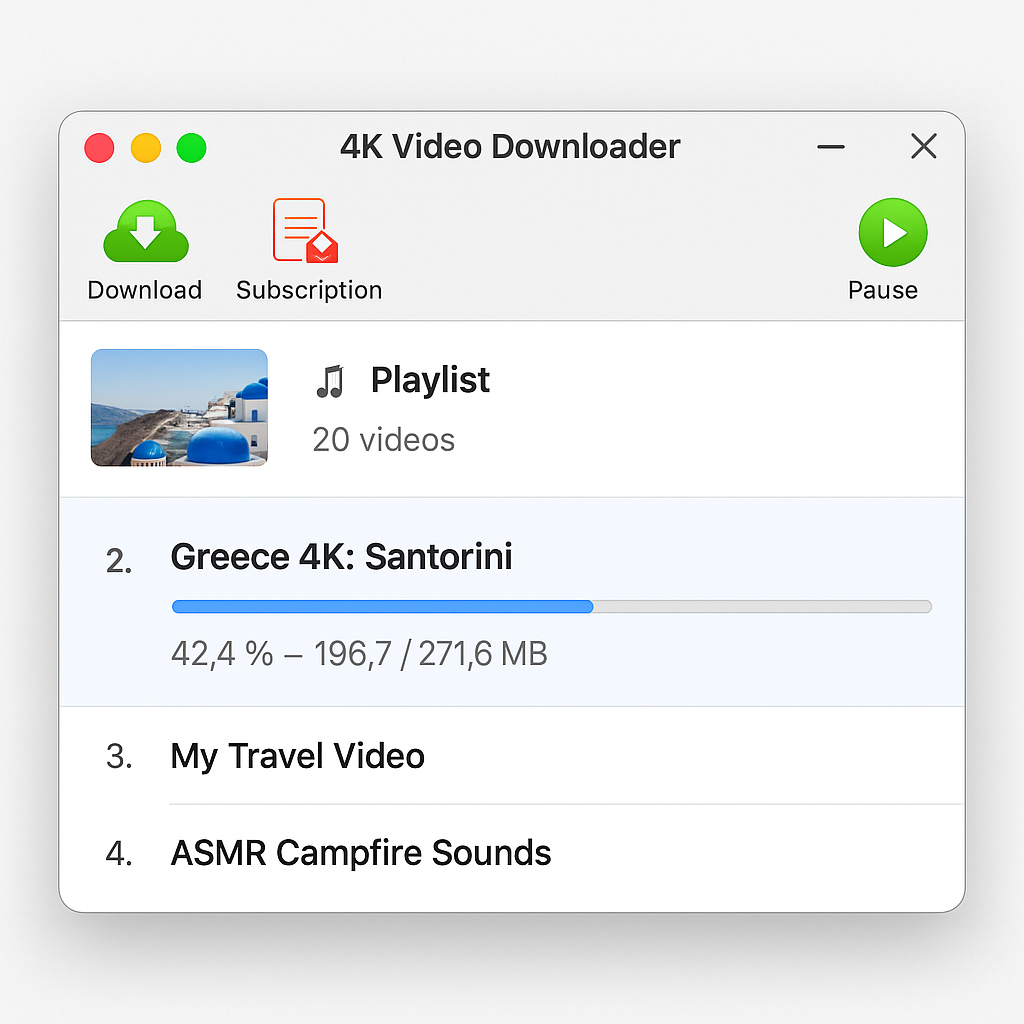1024x1024 pixels.
Task: Select the Greece 4K: Santorini download entry
Action: [341, 557]
